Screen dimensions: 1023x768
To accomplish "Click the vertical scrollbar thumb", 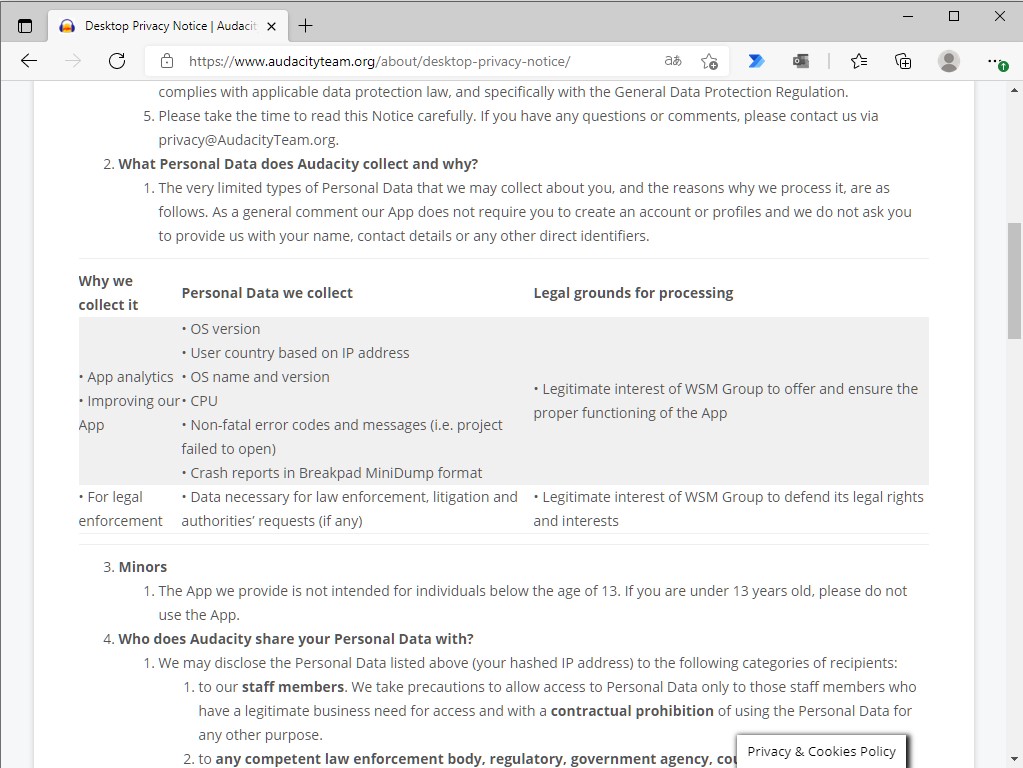I will (x=1014, y=281).
